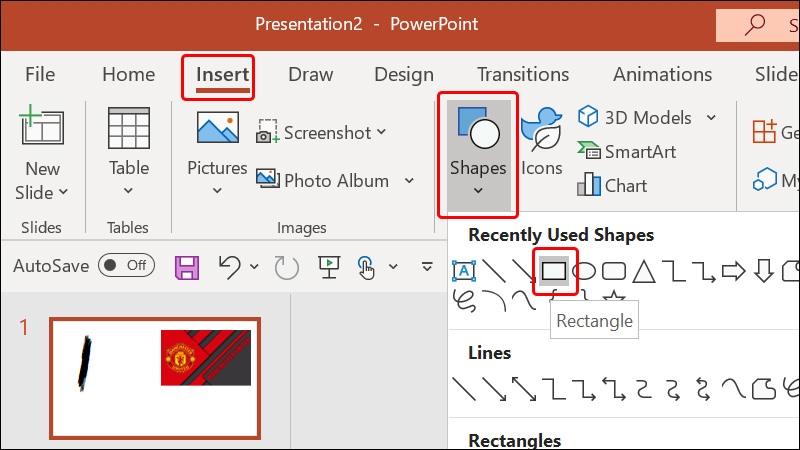Switch to the Insert tab
The image size is (800, 450).
(222, 74)
